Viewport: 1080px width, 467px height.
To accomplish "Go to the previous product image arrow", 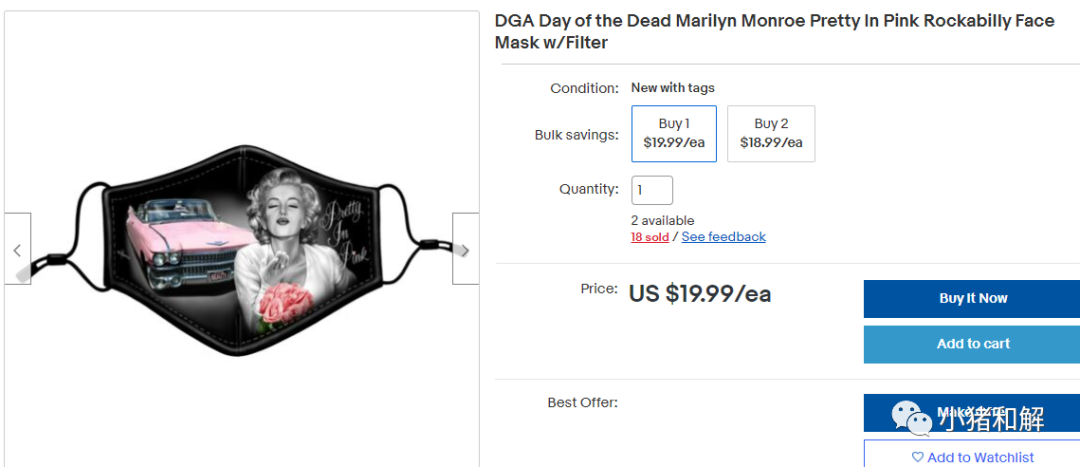I will (x=17, y=249).
